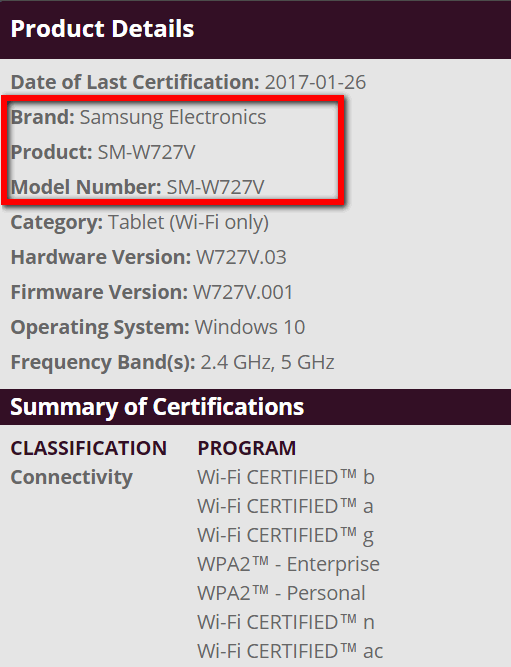Screen dimensions: 511x667
Task: Click the Connectivity classification label
Action: click(x=71, y=477)
